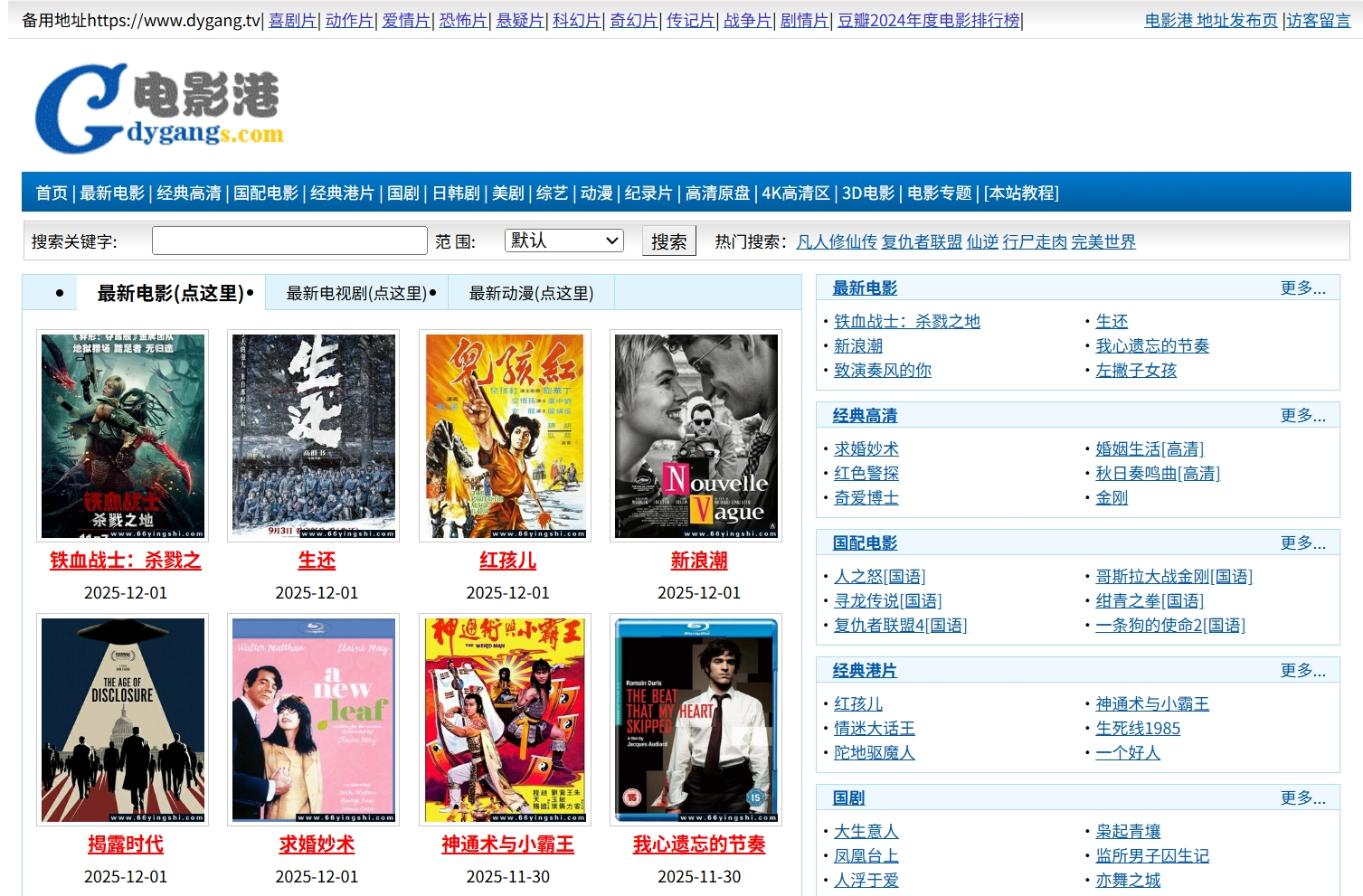Open the 凡人修仙传 hot search link
1363x896 pixels.
[x=836, y=242]
